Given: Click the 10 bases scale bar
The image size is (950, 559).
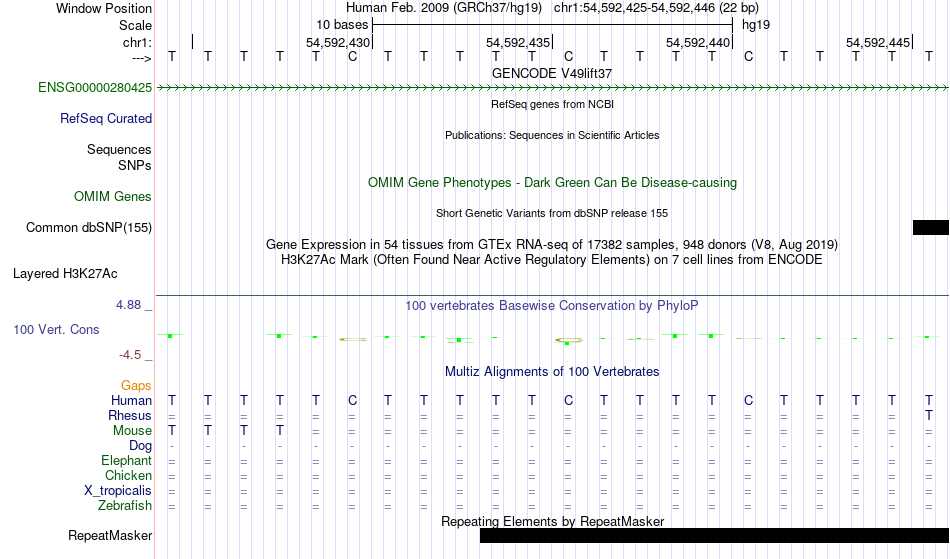Looking at the screenshot, I should tap(553, 25).
